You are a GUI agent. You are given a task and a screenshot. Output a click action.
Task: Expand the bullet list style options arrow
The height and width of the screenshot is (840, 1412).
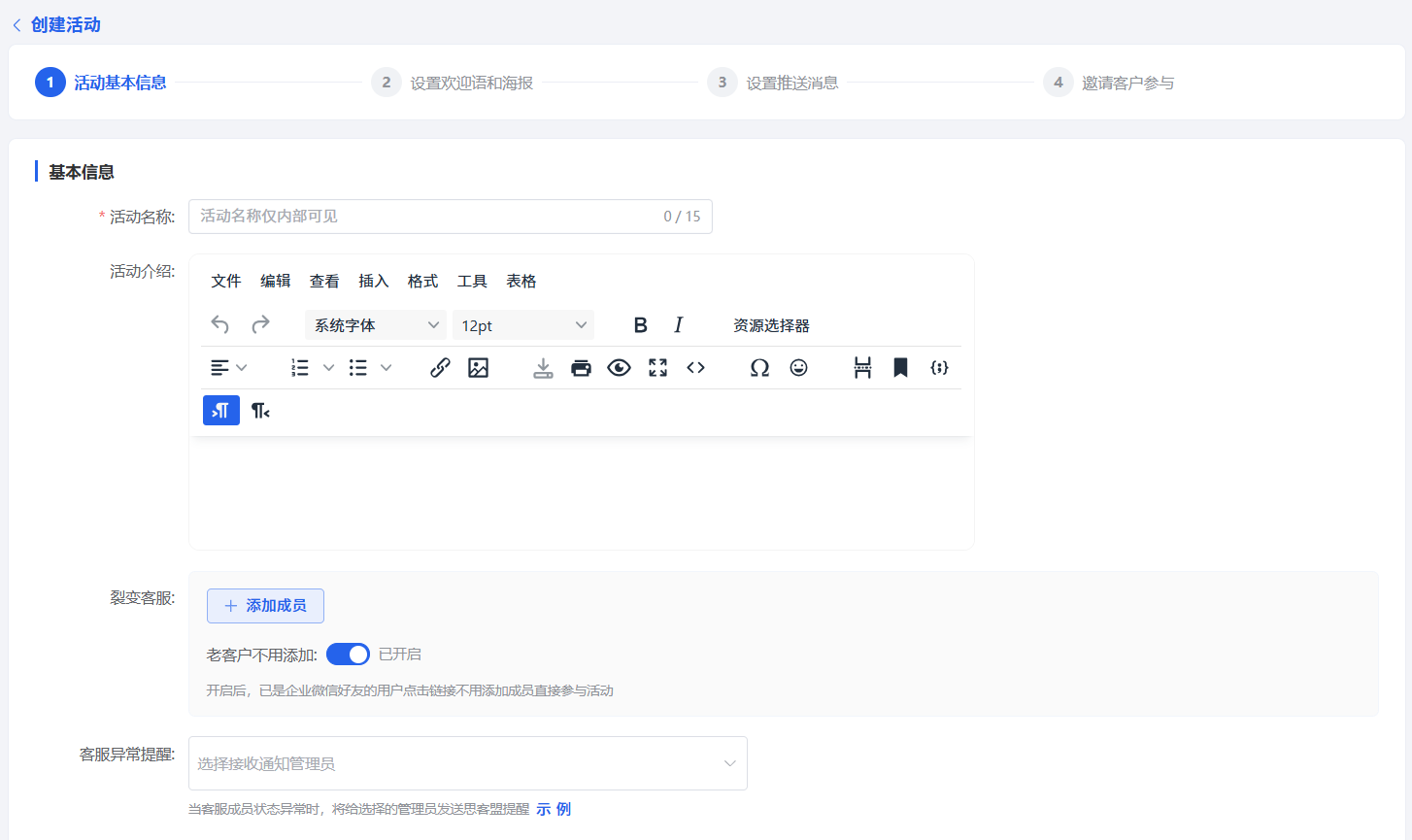pyautogui.click(x=387, y=368)
